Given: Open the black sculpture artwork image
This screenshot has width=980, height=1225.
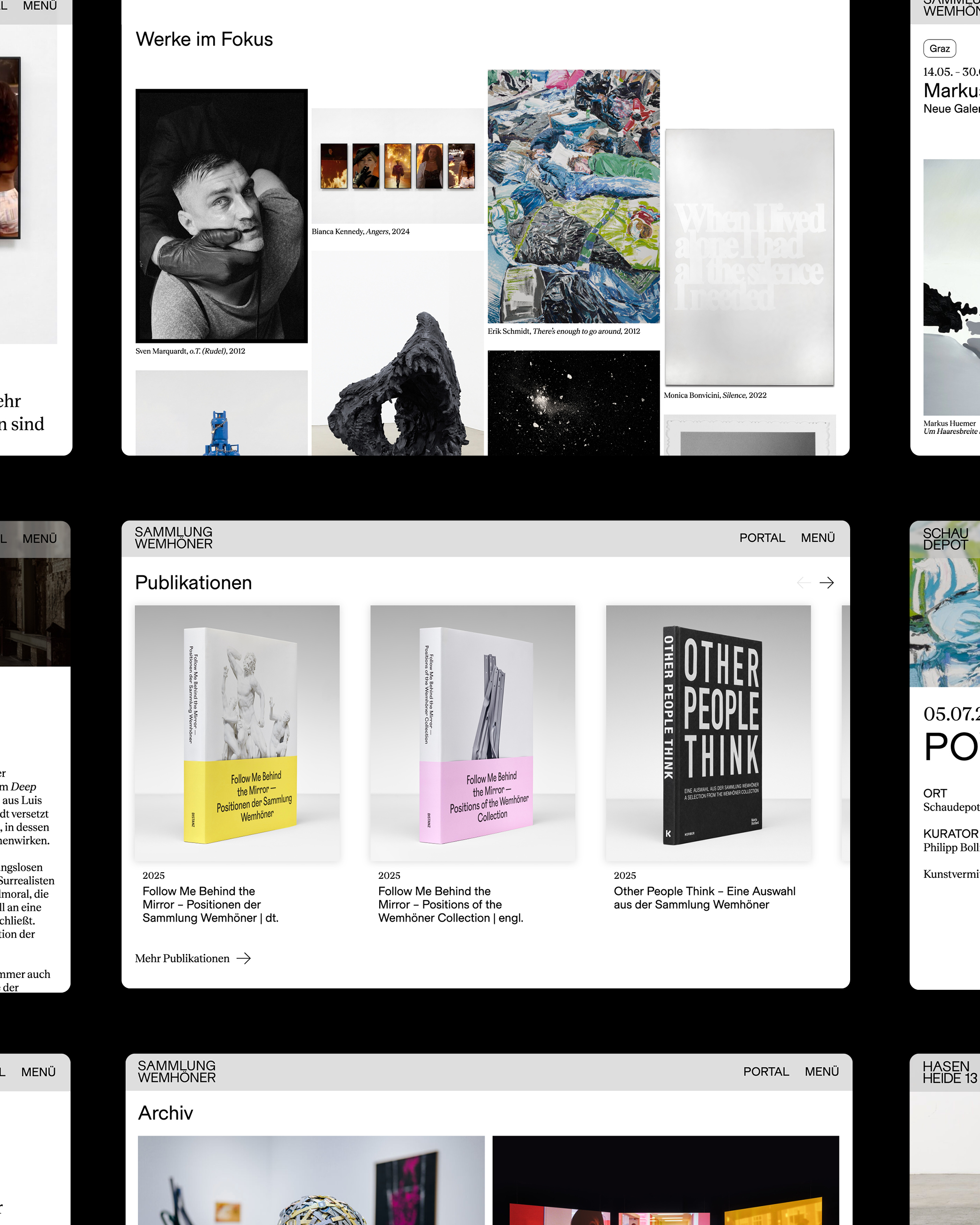Looking at the screenshot, I should point(398,353).
